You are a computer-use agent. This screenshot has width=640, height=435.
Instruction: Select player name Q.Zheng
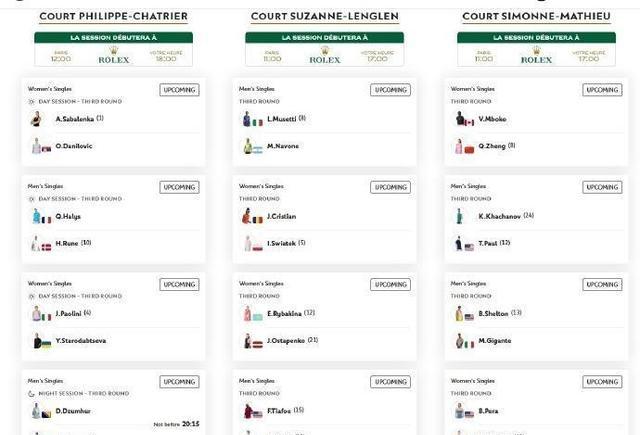point(492,146)
